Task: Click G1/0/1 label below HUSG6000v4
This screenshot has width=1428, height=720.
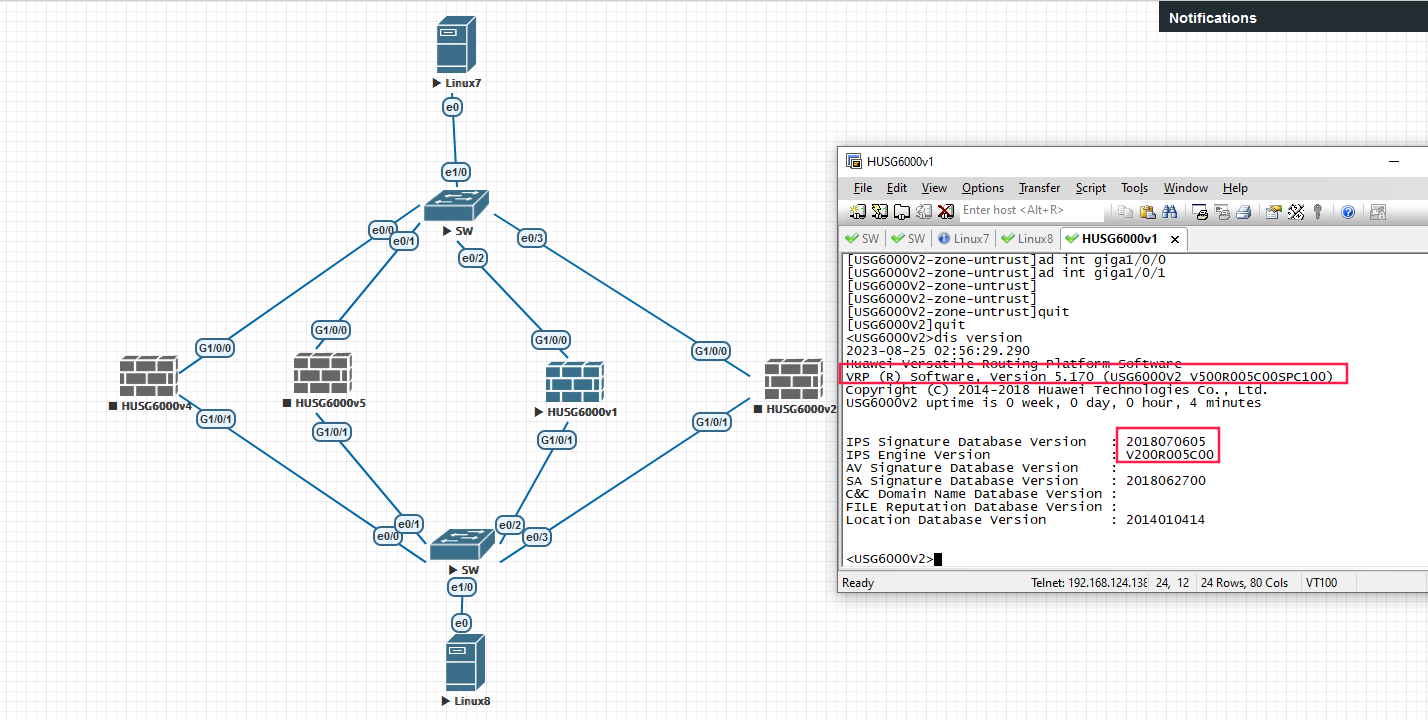Action: tap(217, 418)
